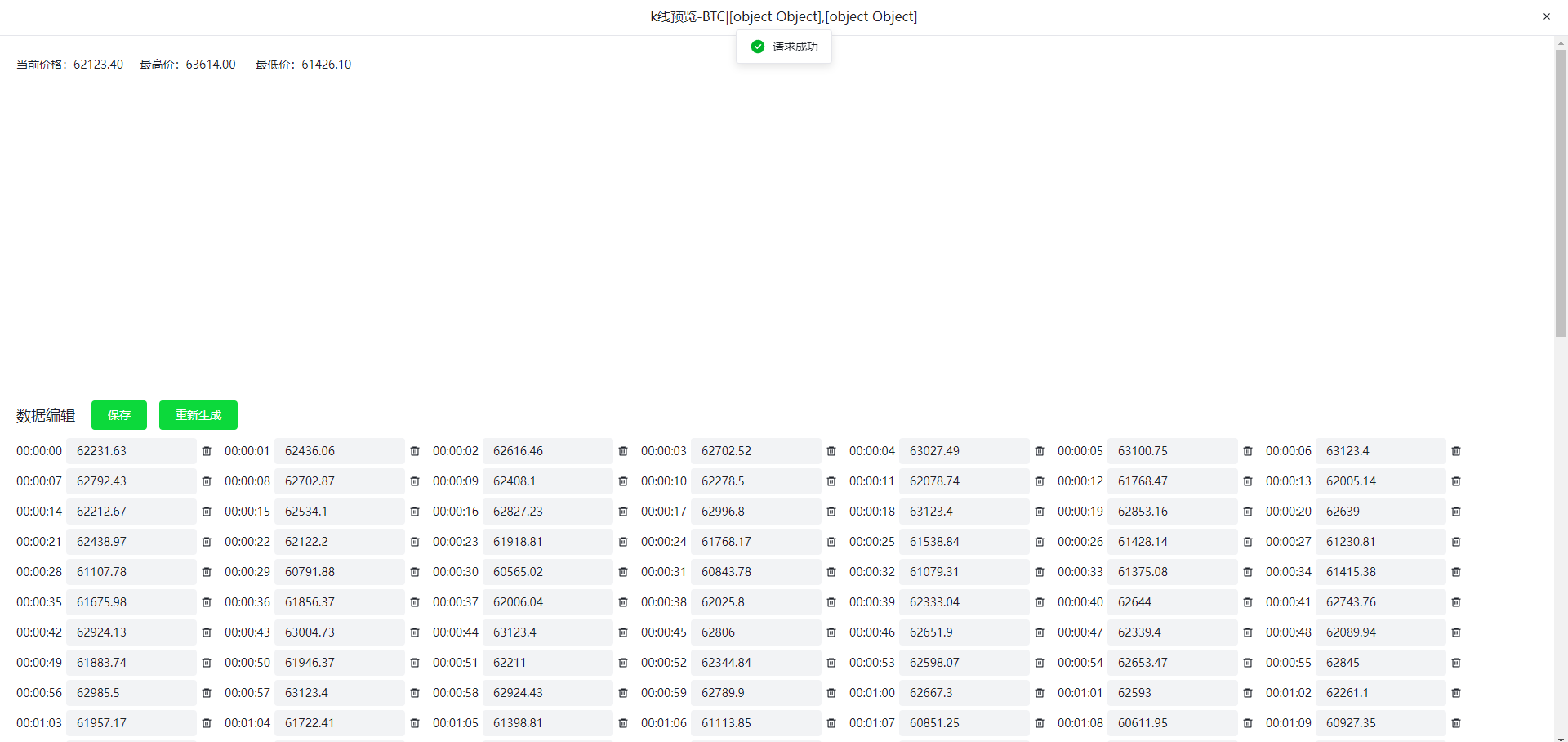
Task: Click trash icon for 00:00:06 price row
Action: (1456, 451)
